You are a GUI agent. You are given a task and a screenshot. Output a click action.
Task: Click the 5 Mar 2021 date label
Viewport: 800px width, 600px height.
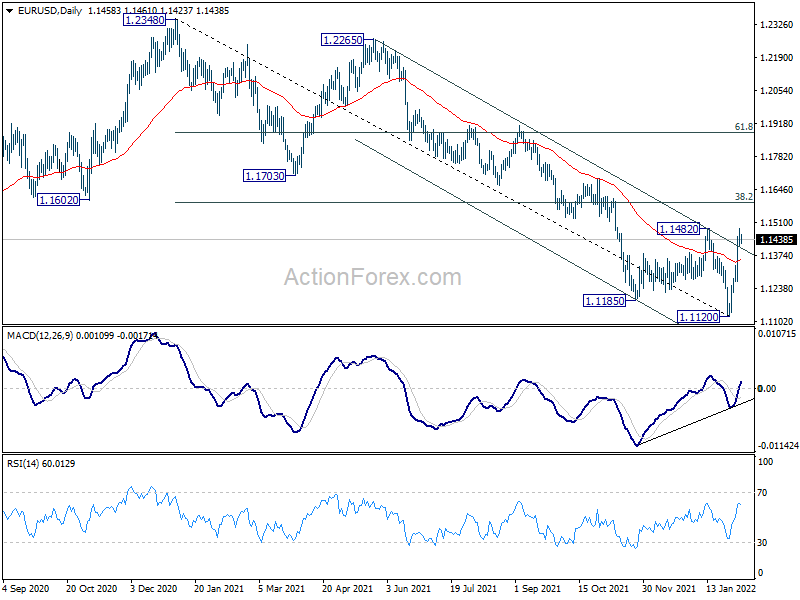pos(281,589)
